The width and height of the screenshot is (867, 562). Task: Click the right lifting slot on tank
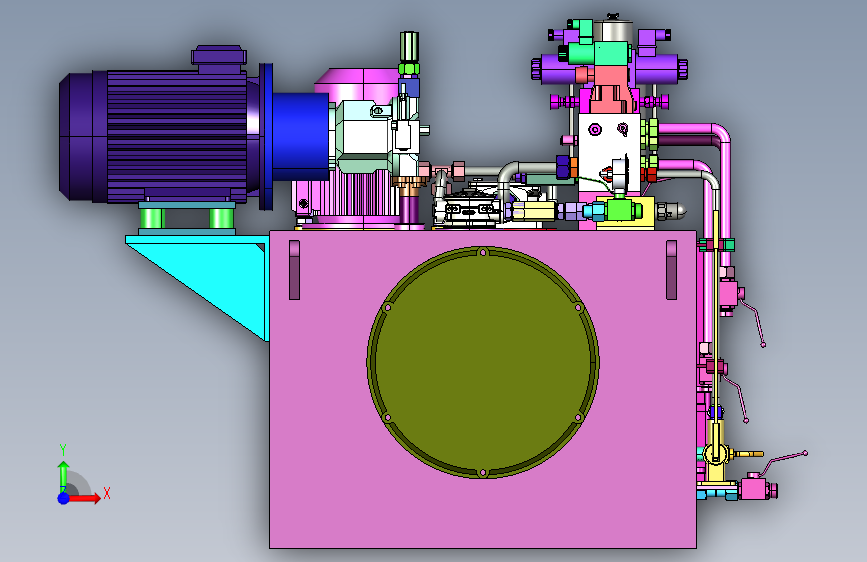pyautogui.click(x=671, y=270)
